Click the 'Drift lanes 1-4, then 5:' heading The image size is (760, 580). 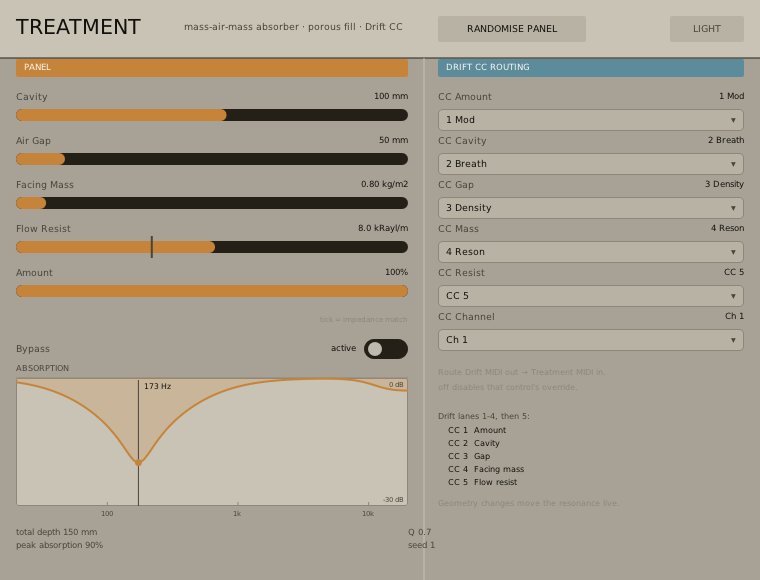(x=484, y=416)
